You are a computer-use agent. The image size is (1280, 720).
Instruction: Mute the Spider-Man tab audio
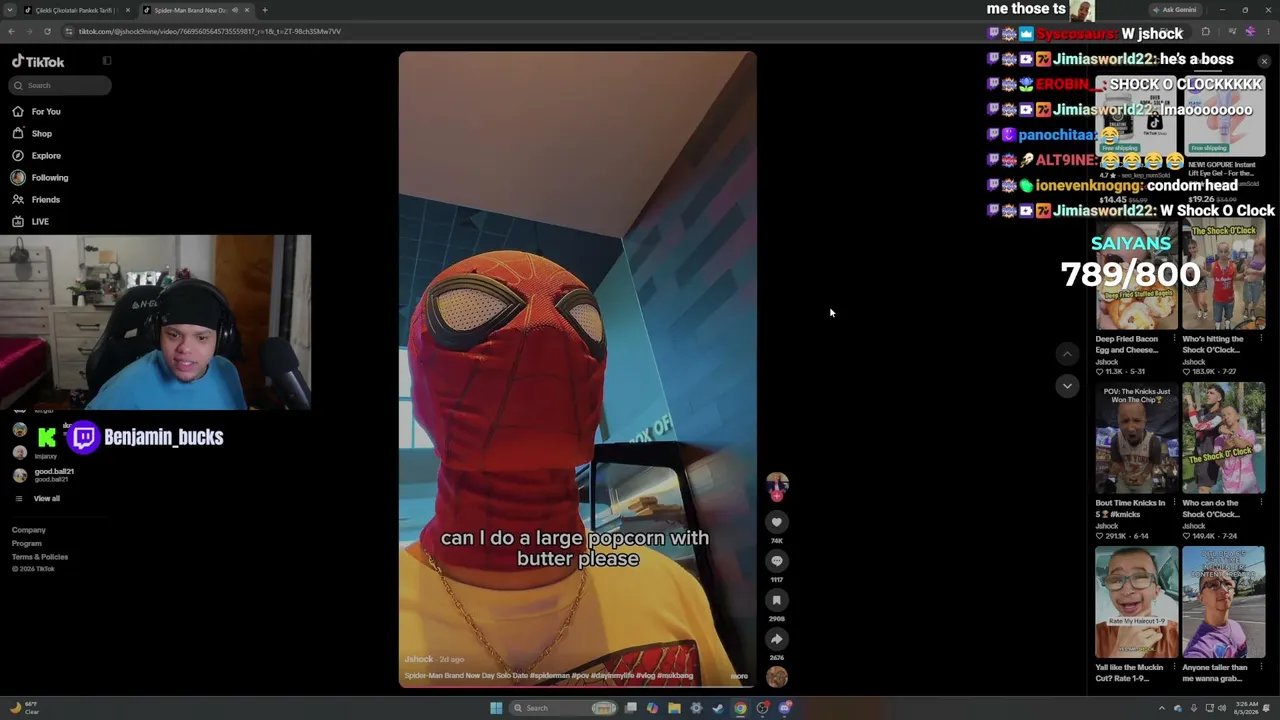point(235,10)
